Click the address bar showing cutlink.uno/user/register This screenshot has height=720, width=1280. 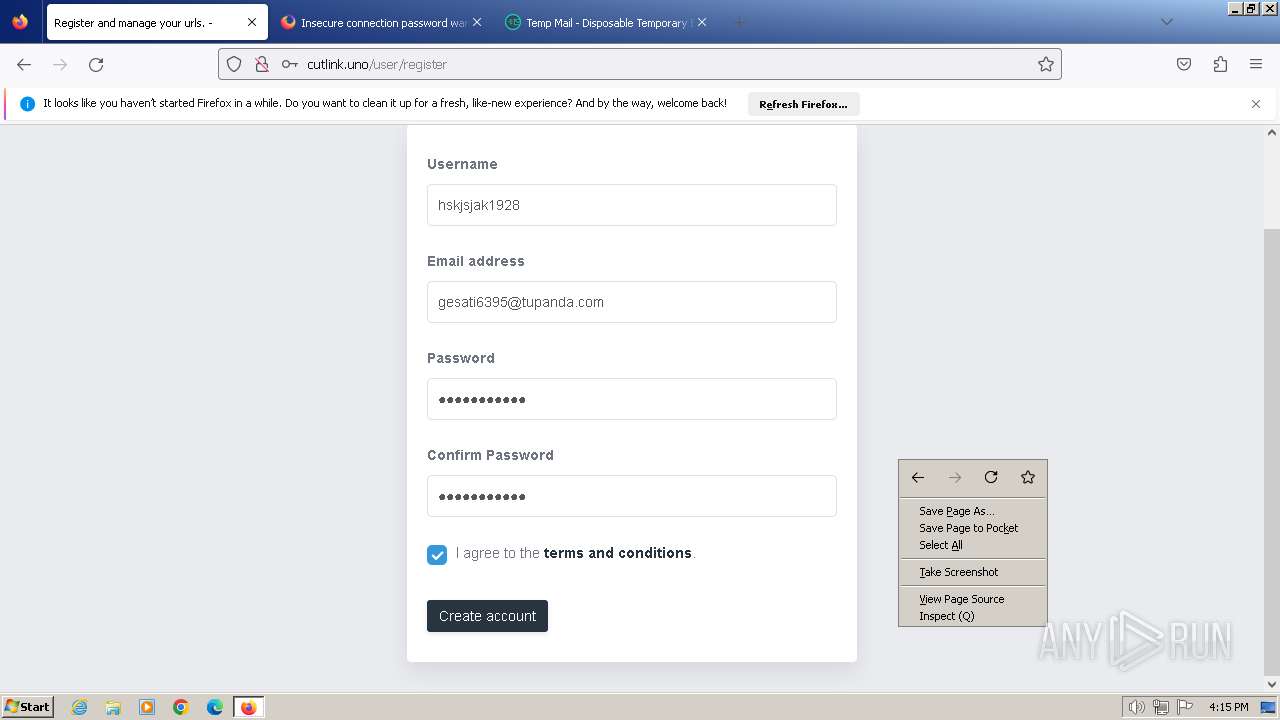click(640, 64)
